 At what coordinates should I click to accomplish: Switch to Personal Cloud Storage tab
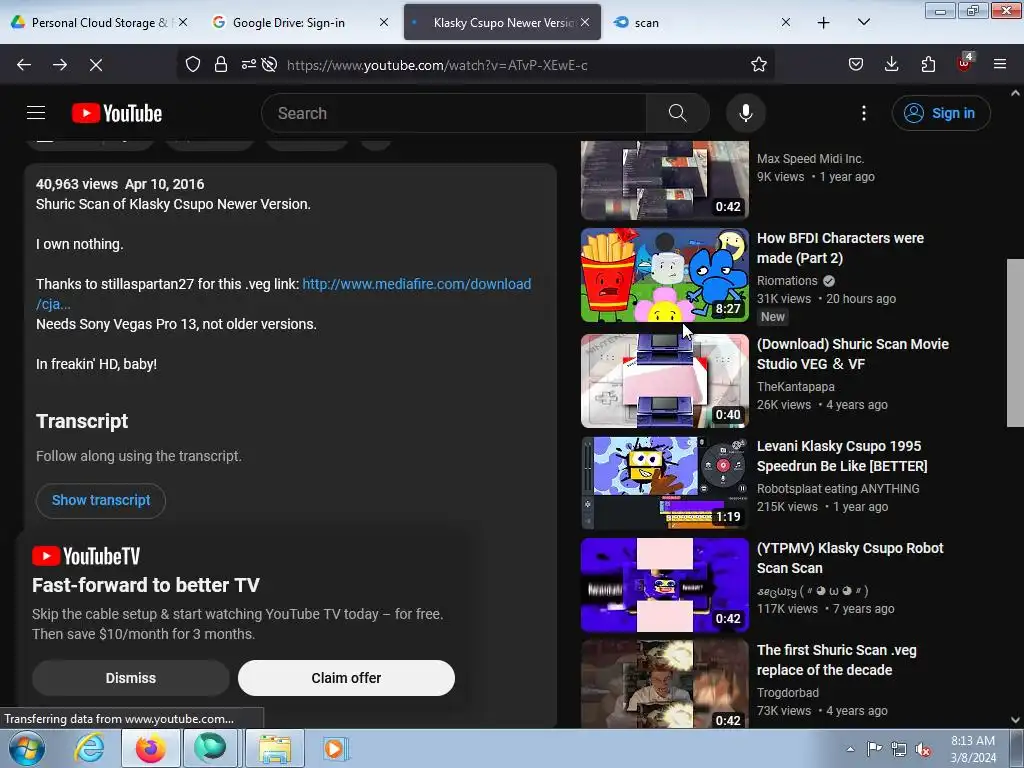click(x=98, y=22)
